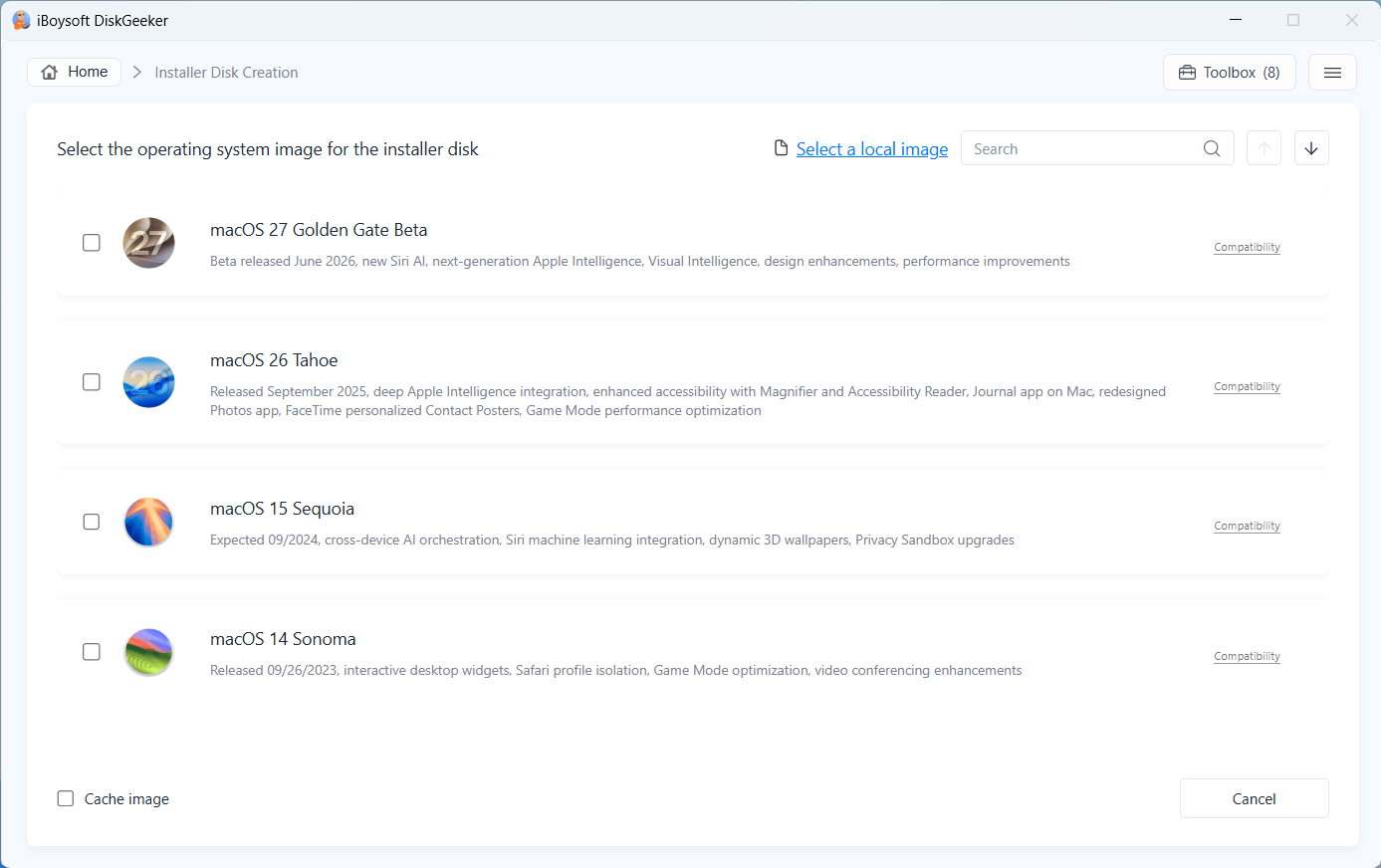The height and width of the screenshot is (868, 1381).
Task: Check the macOS 27 Golden Gate Beta checkbox
Action: (x=92, y=243)
